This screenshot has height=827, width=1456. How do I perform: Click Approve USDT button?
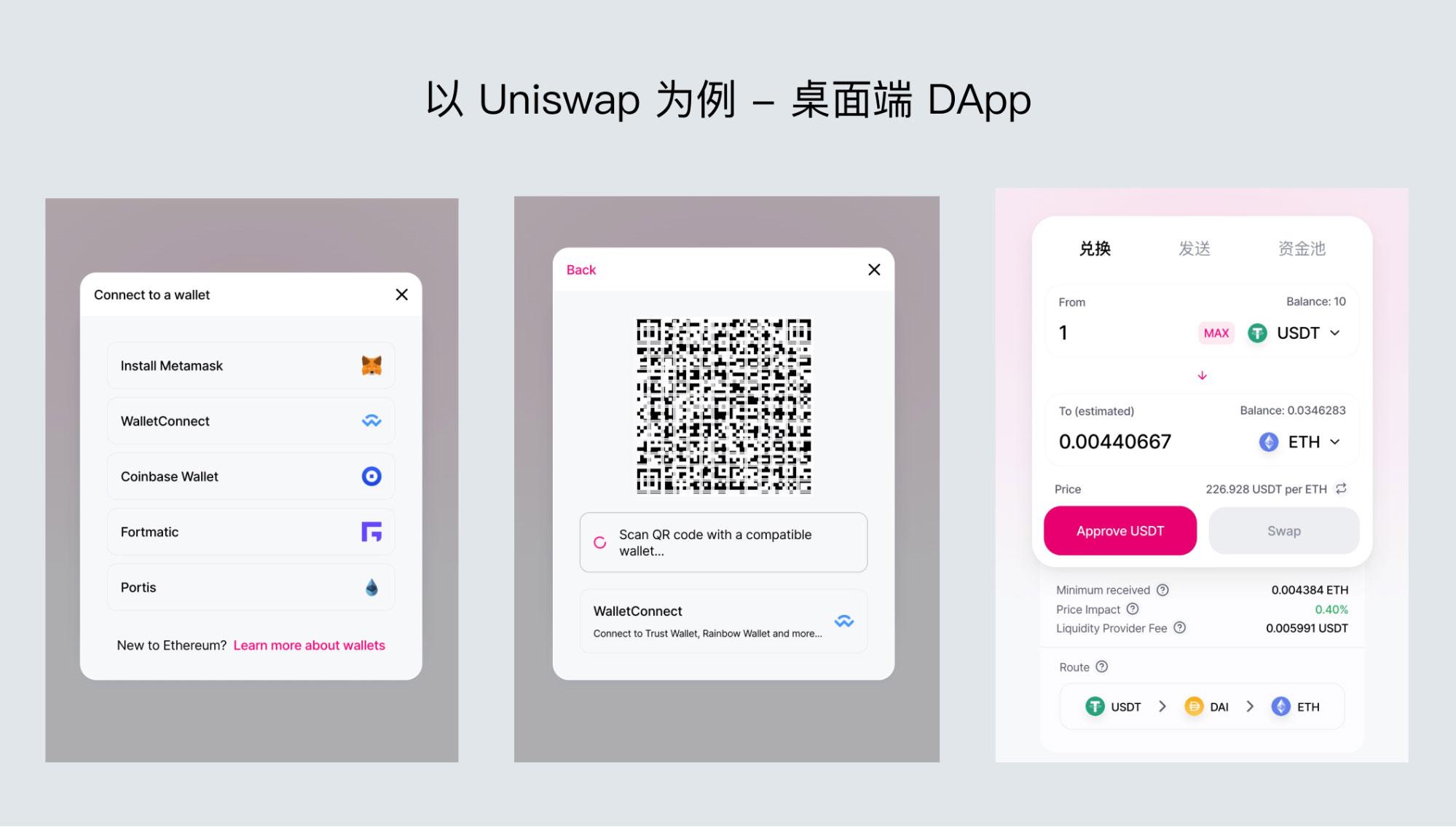pos(1121,530)
